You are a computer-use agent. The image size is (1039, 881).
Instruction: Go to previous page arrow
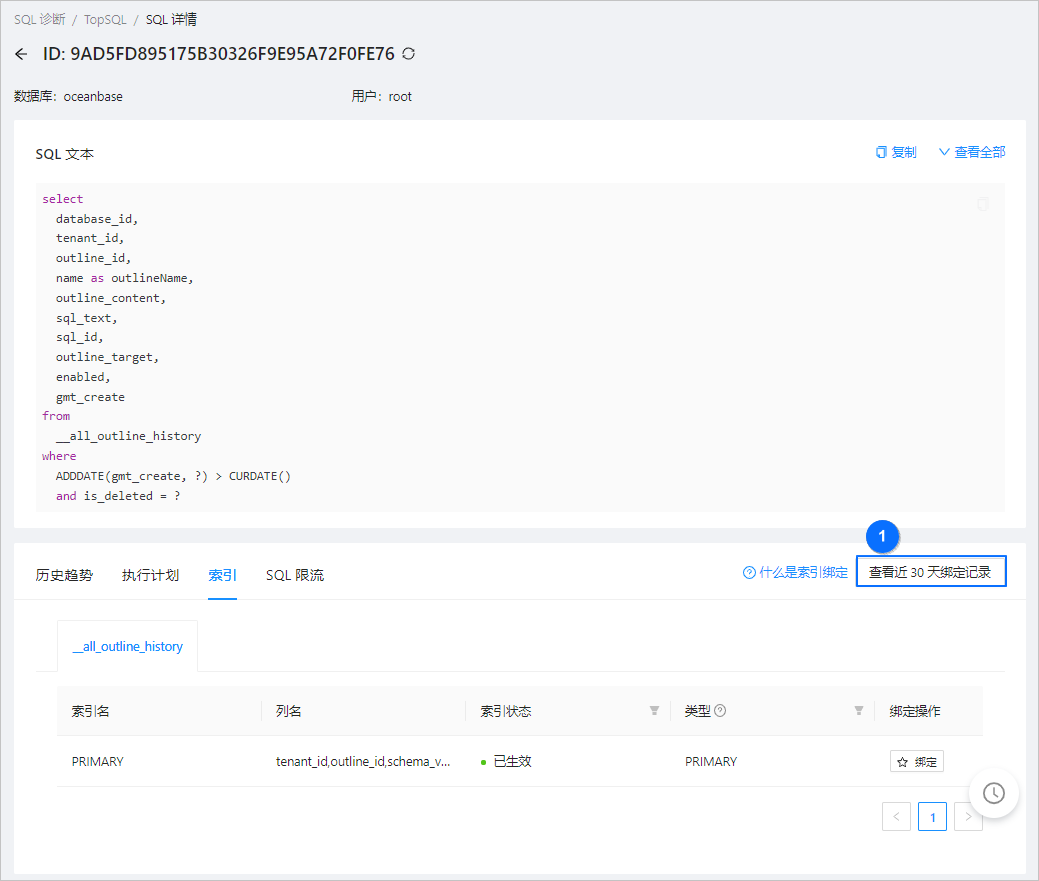[897, 817]
